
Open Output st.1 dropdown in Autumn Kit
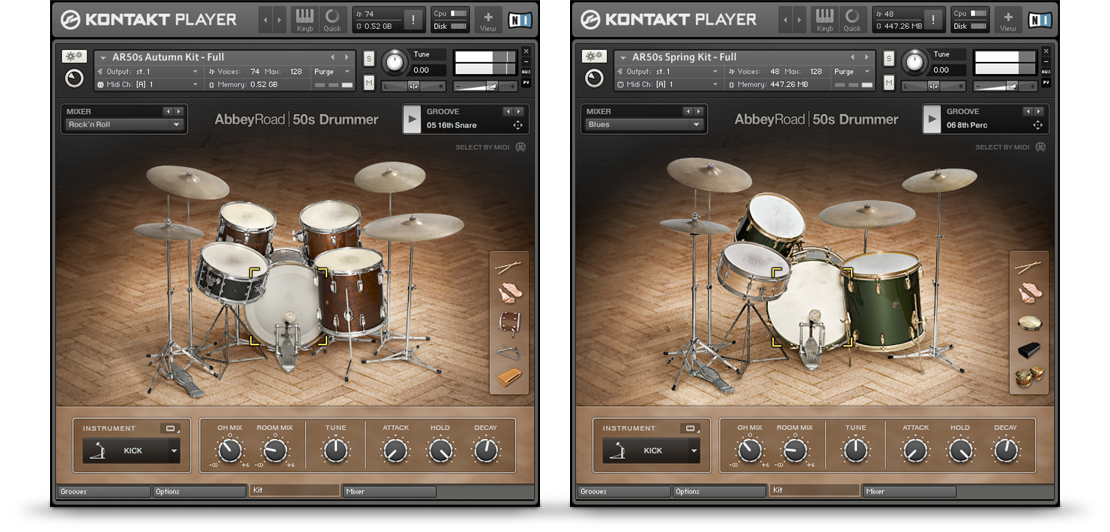148,71
